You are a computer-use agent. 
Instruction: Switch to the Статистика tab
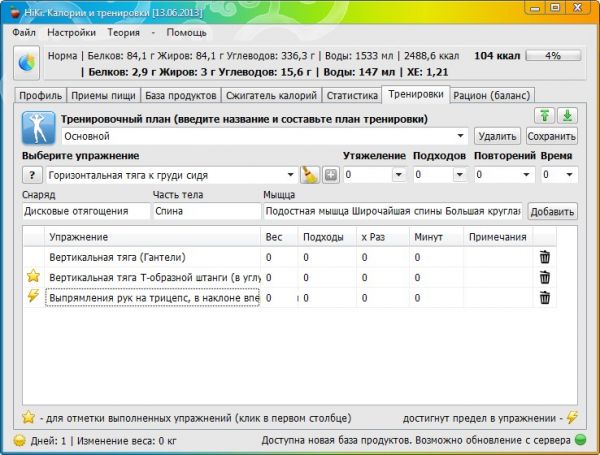click(352, 96)
